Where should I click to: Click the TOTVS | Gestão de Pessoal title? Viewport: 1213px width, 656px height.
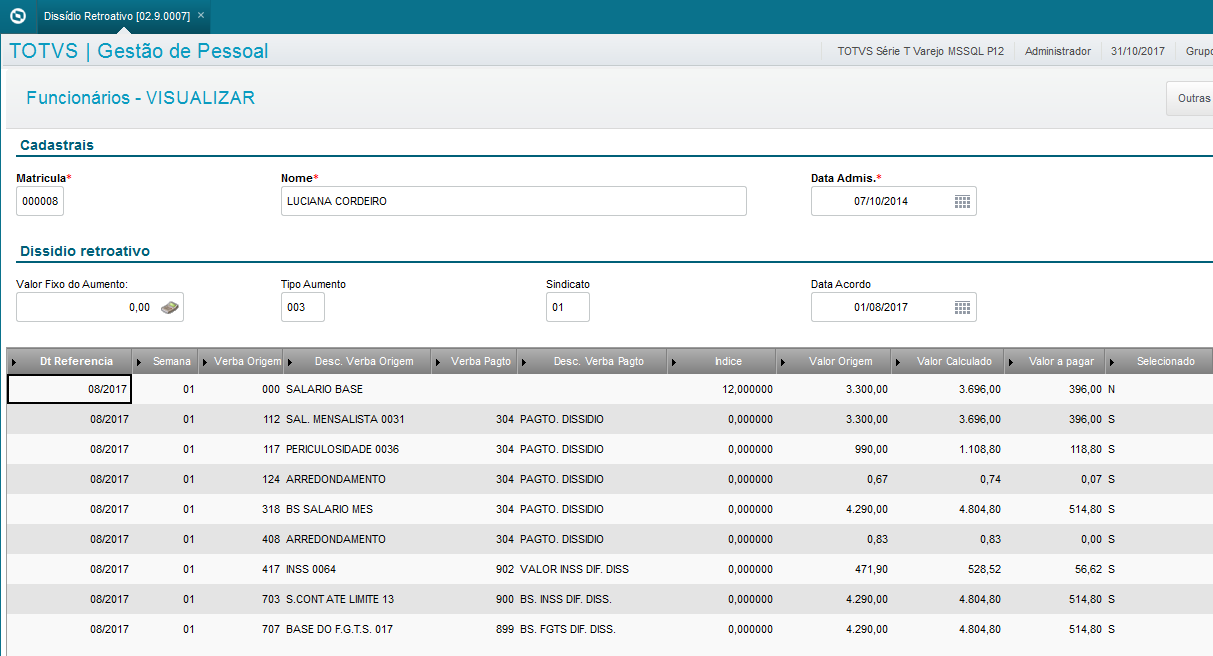(x=139, y=51)
